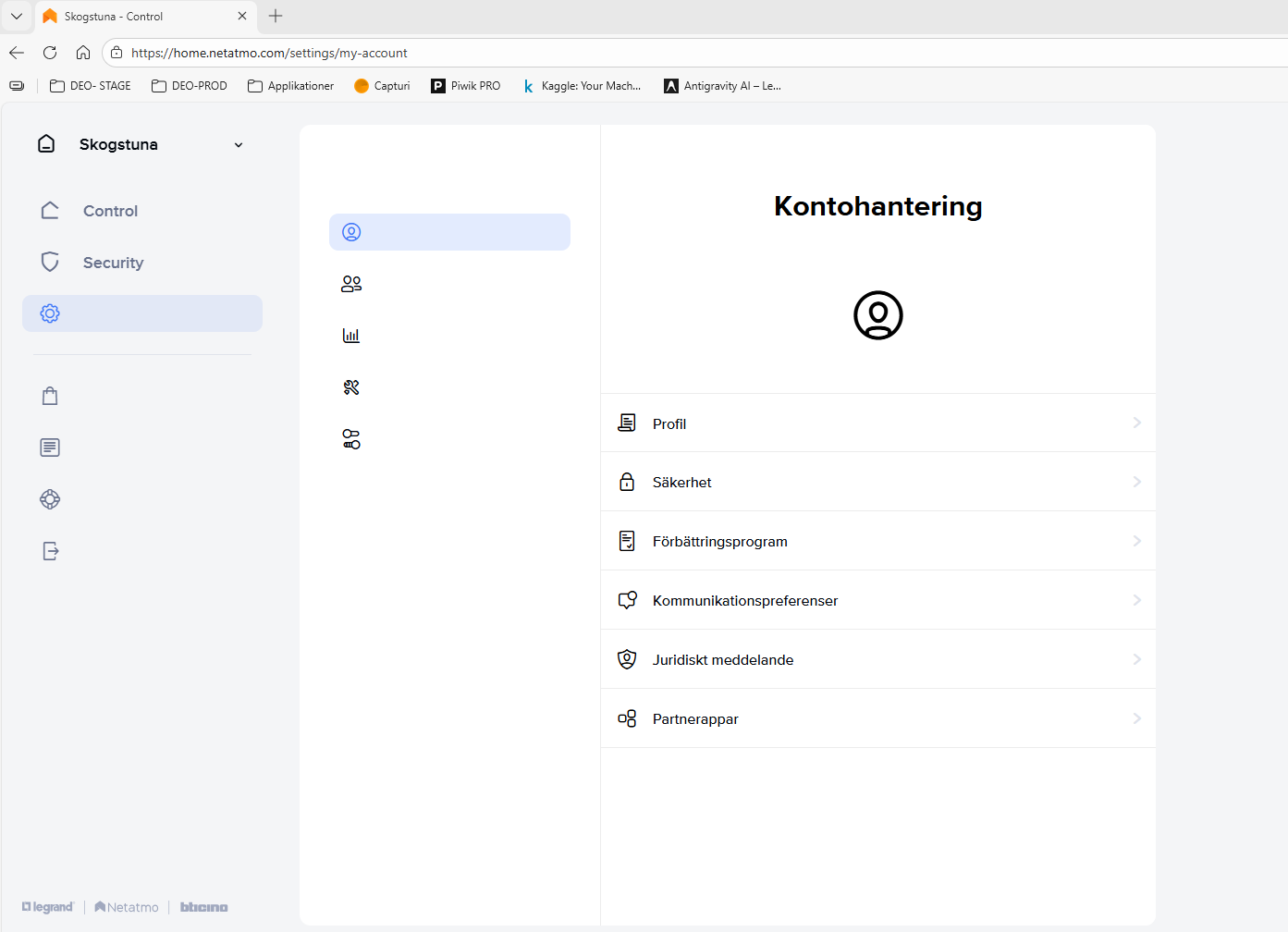Open the lifebuoy help icon
Viewport: 1288px width, 932px height.
(x=50, y=499)
